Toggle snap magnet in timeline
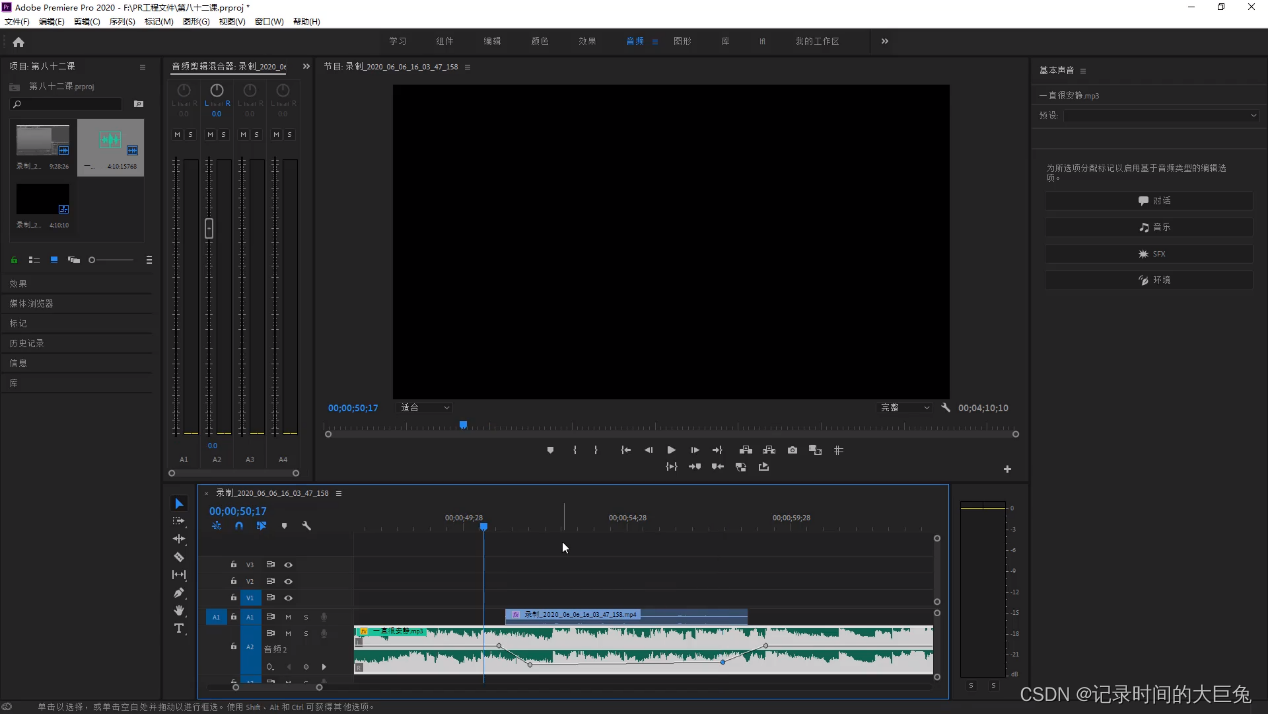 click(239, 526)
